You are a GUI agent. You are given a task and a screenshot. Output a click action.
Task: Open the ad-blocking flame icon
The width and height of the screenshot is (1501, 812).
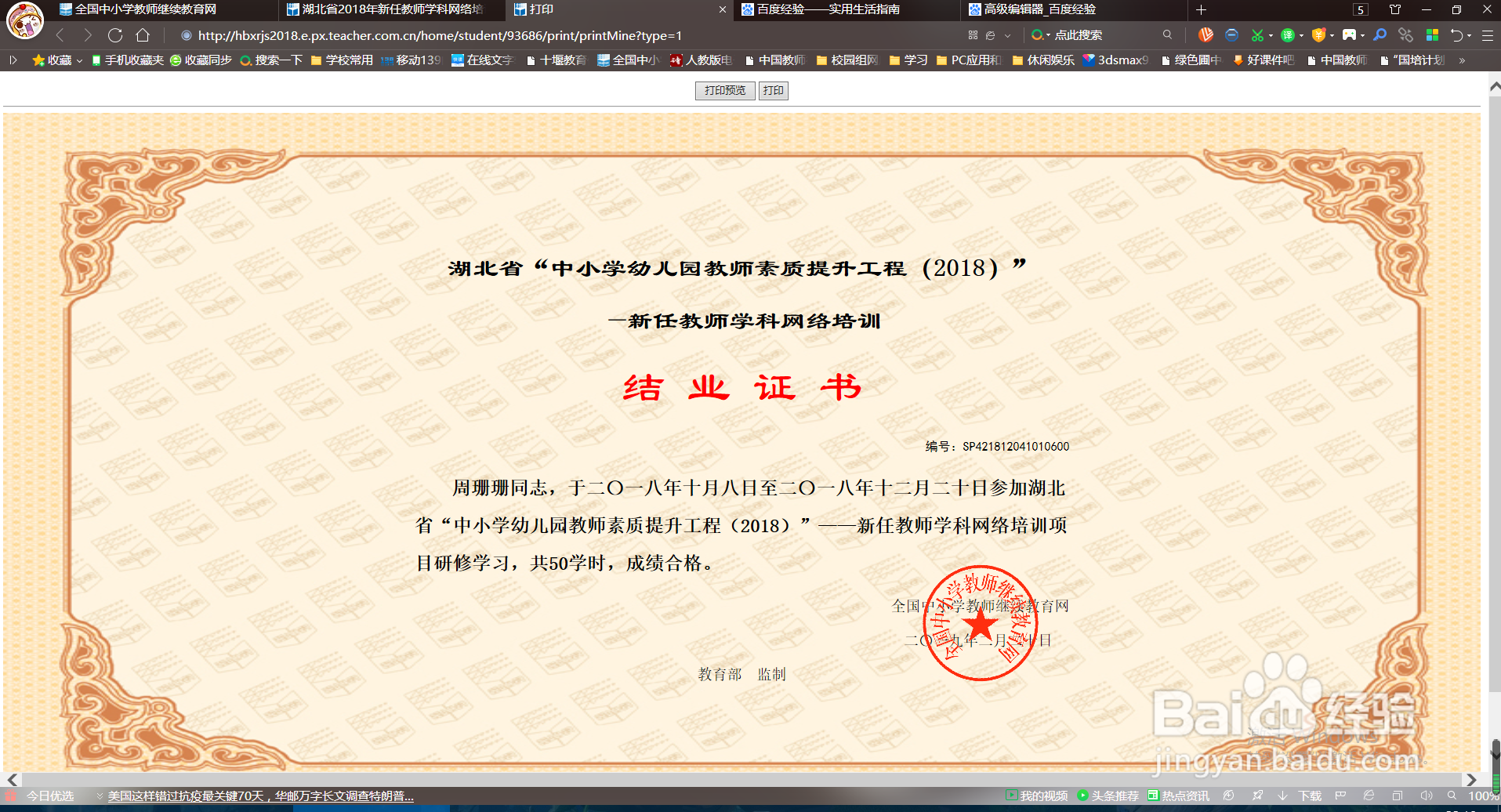pyautogui.click(x=1206, y=35)
